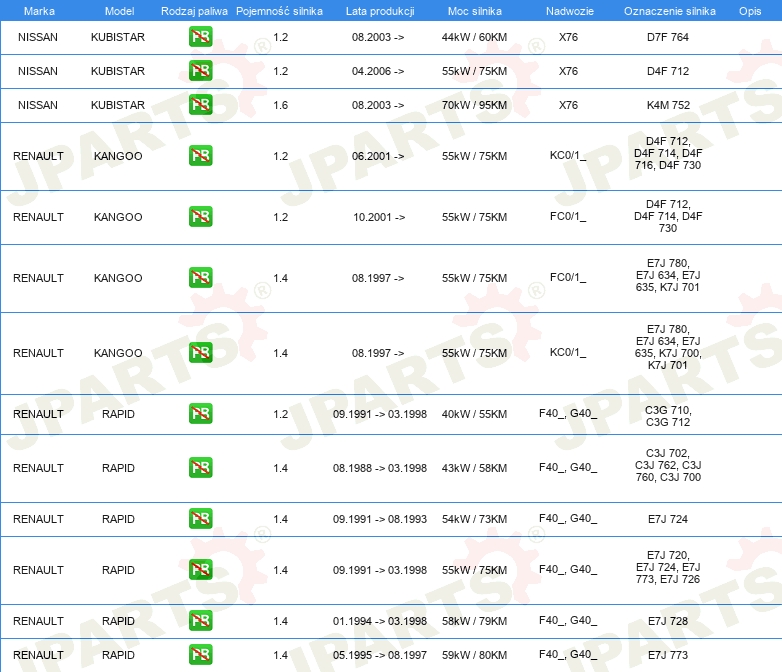
Task: Click engine codes D4F 712, D4F 714, D4F 716, D4F 730
Action: click(x=668, y=153)
